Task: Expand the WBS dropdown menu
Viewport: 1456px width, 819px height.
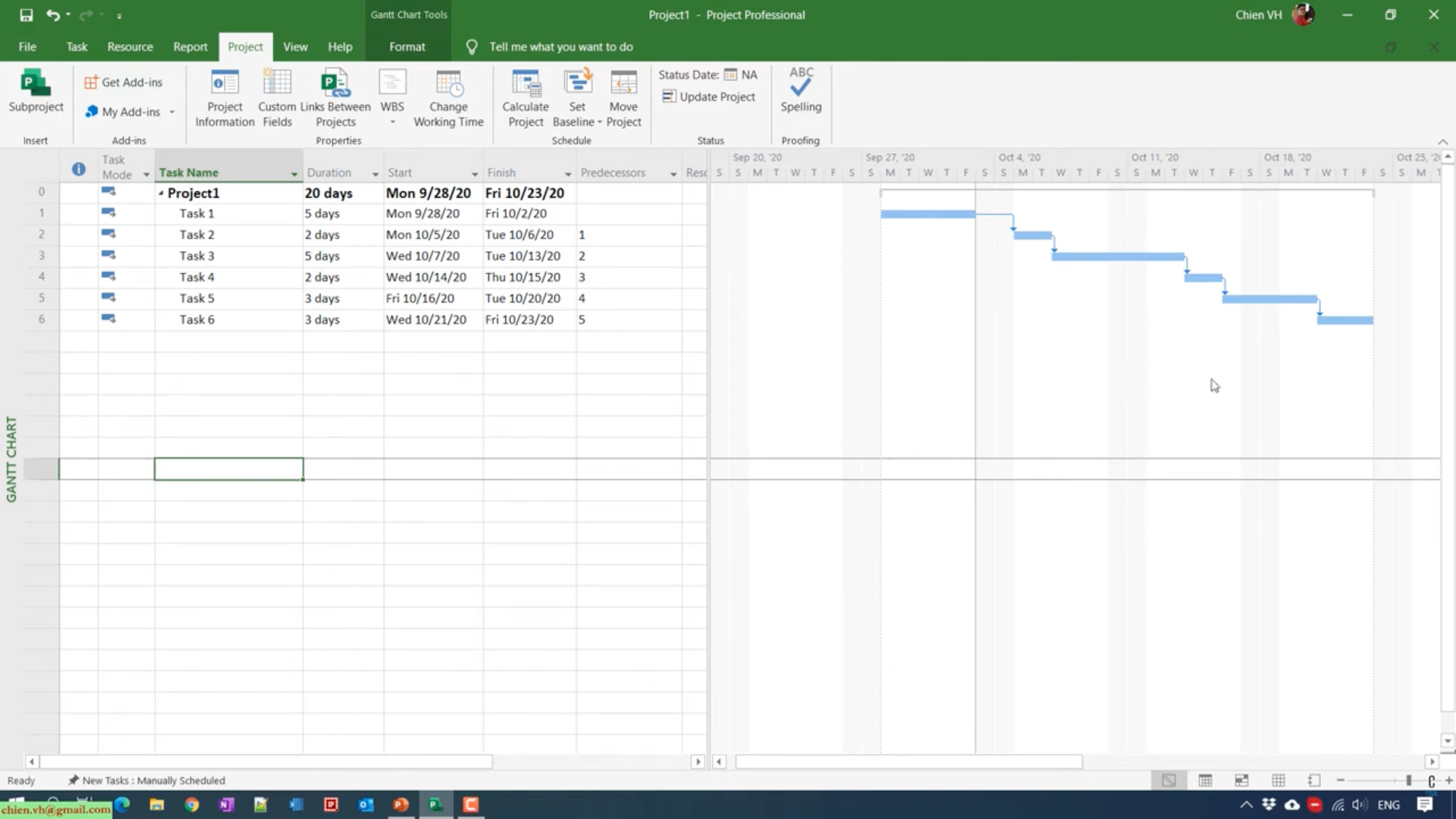Action: click(392, 122)
